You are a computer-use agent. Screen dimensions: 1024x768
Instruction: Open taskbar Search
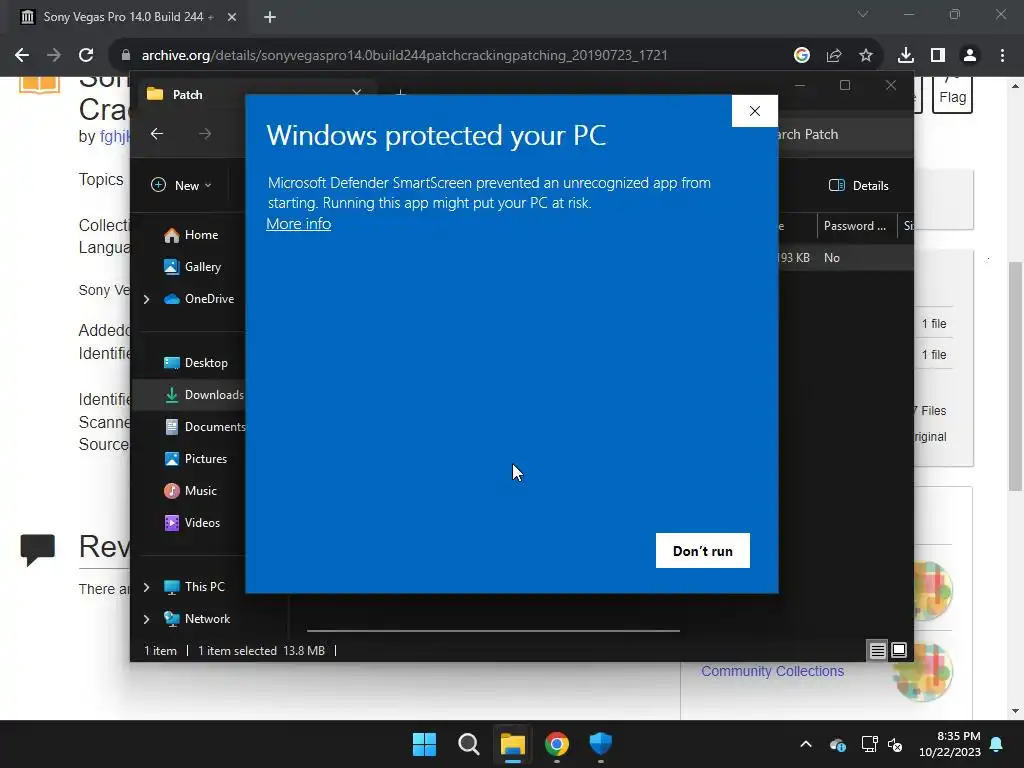469,744
